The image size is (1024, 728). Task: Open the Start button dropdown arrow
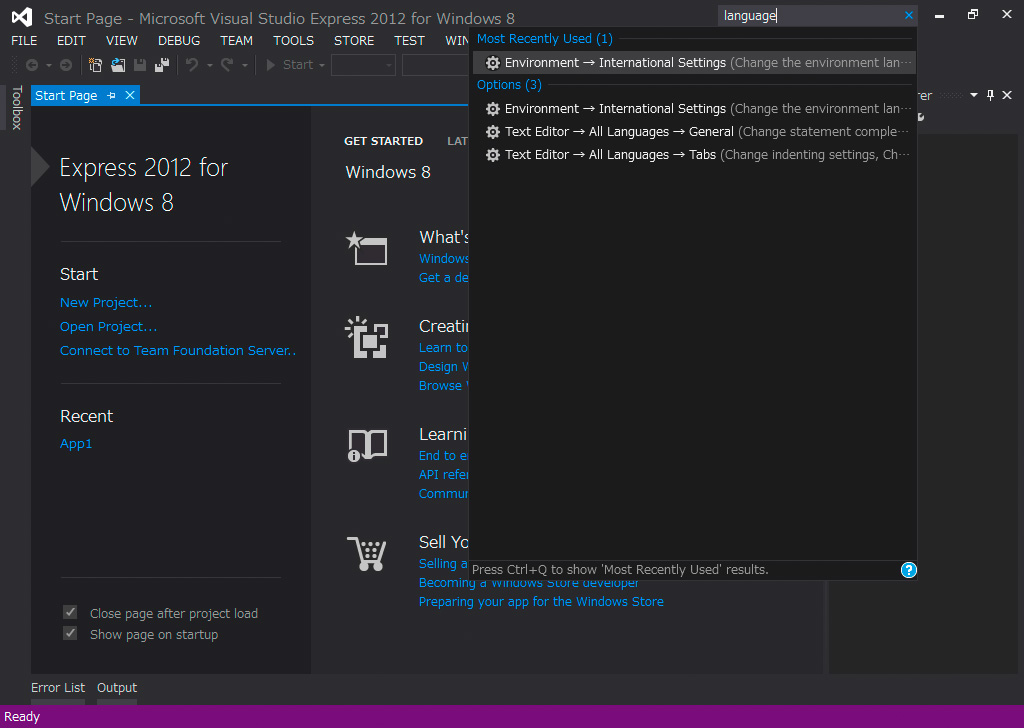[x=321, y=65]
